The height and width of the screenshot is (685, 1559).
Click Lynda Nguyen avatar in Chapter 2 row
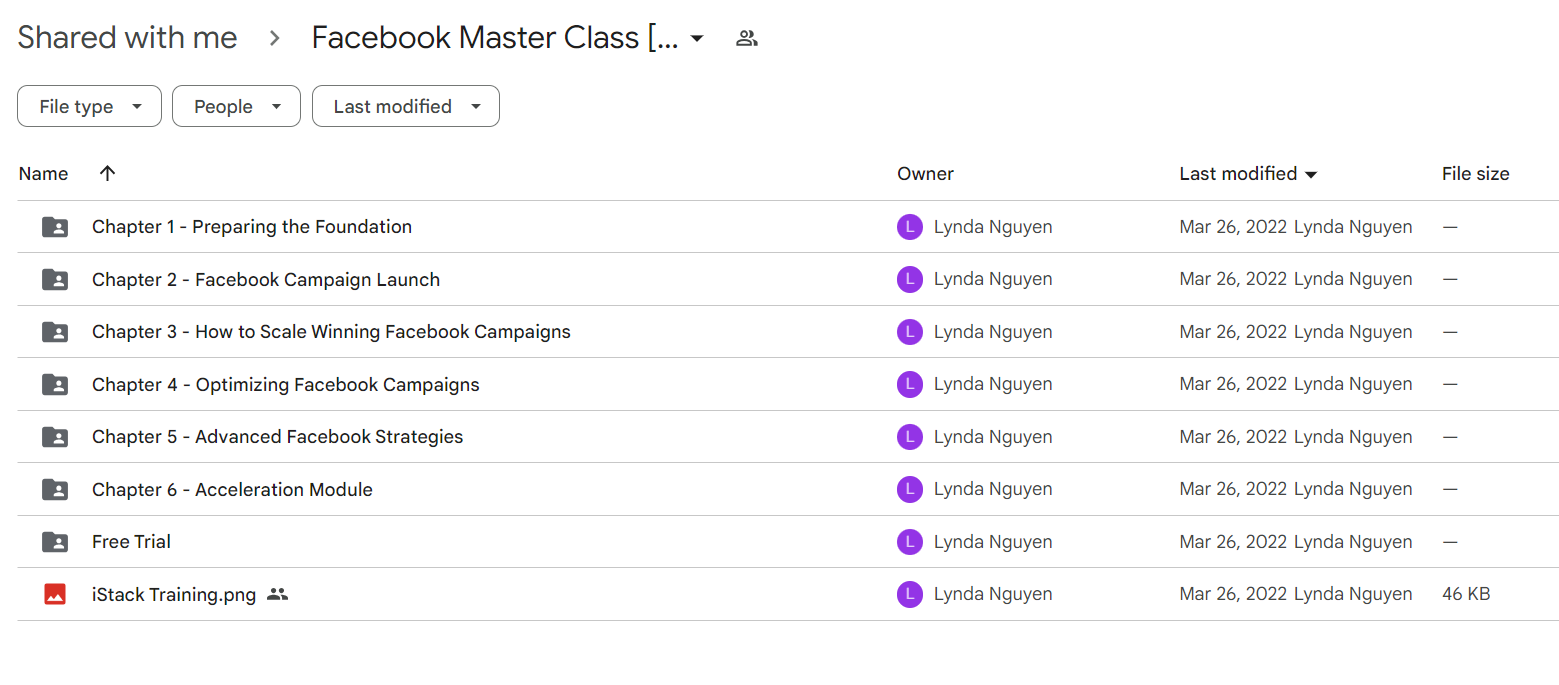909,279
